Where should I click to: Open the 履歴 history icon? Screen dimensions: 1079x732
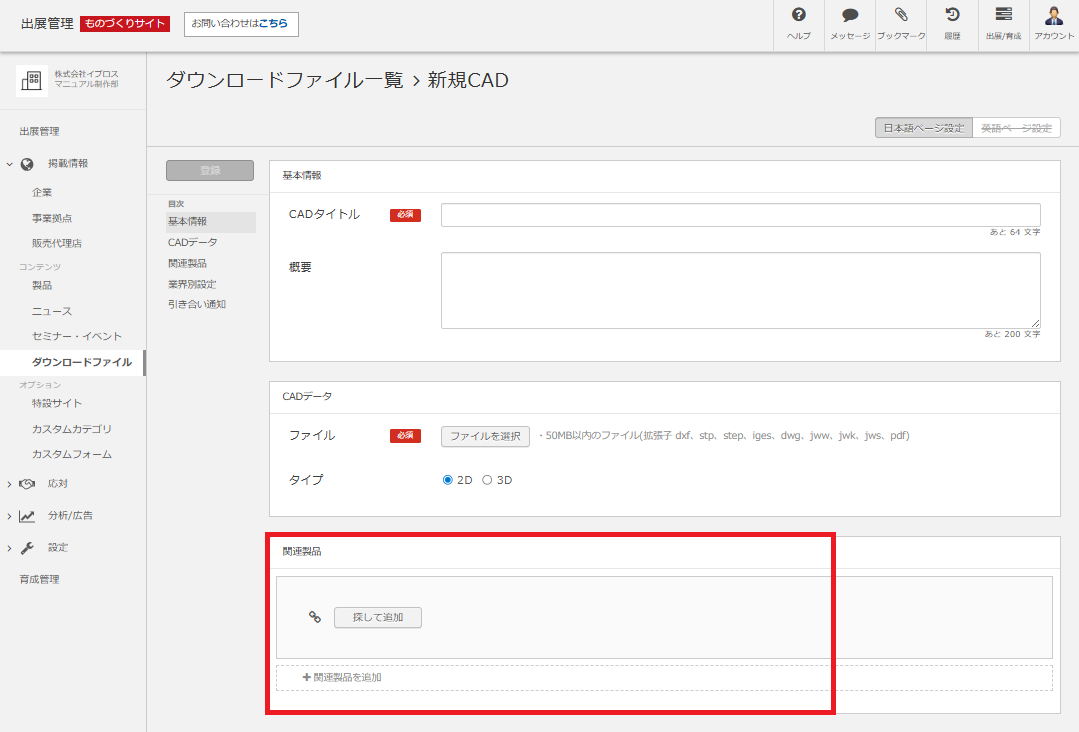coord(950,25)
